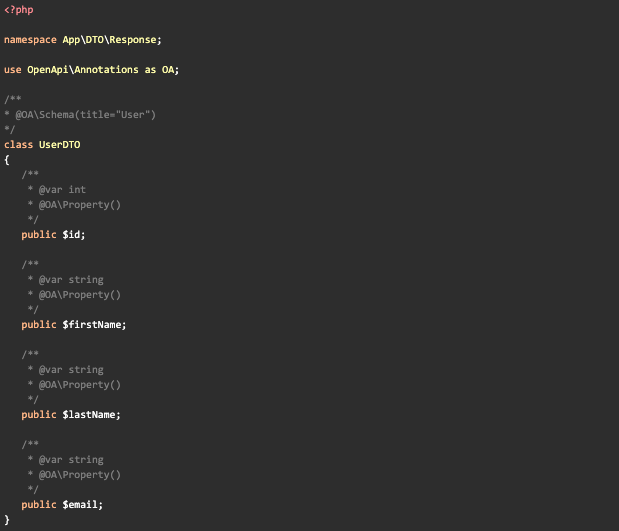Click the @var int annotation
The height and width of the screenshot is (531, 619).
coord(62,189)
